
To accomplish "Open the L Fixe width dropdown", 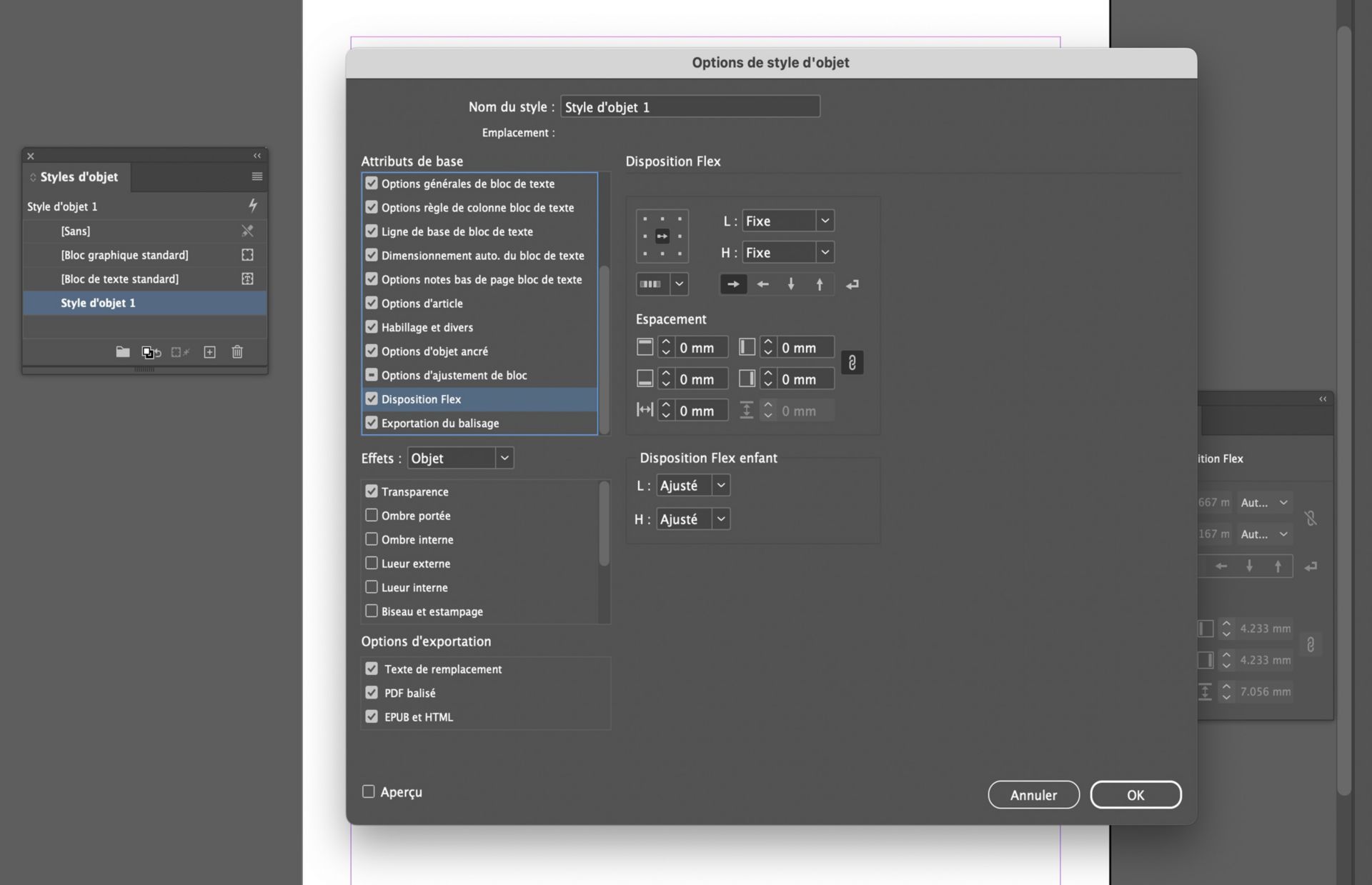I will pyautogui.click(x=787, y=221).
